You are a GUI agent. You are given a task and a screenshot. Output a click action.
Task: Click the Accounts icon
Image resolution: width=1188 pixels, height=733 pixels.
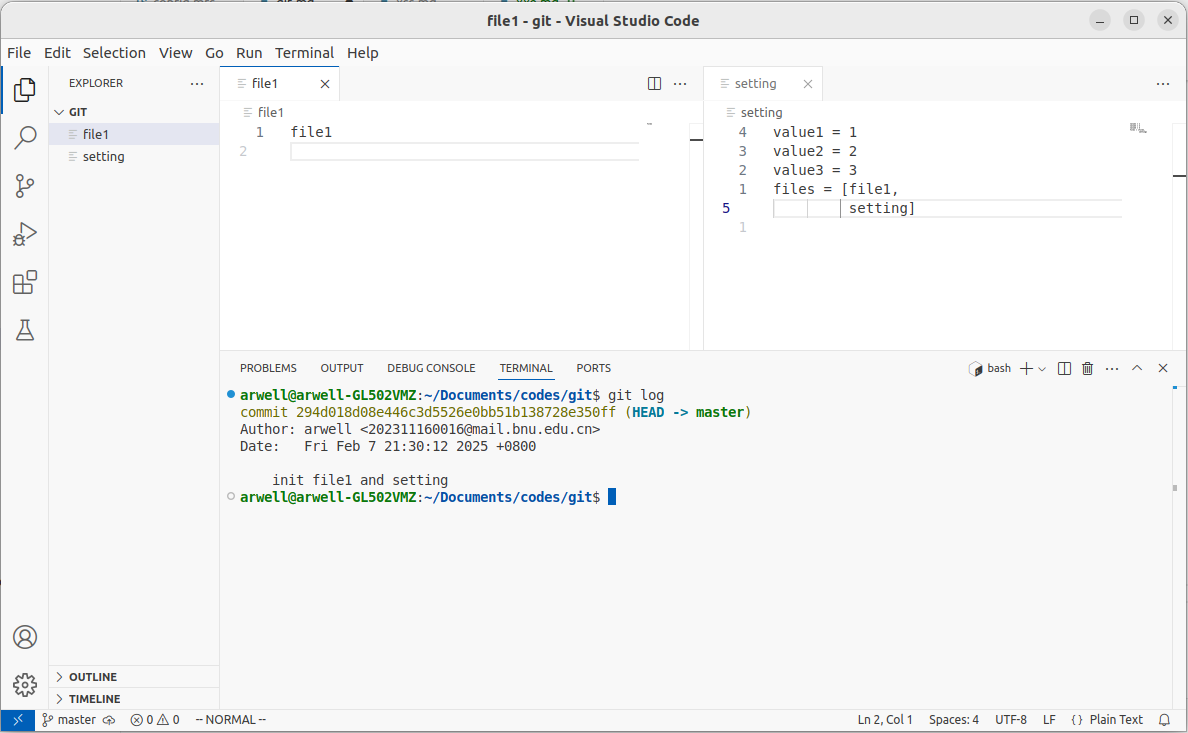click(25, 637)
